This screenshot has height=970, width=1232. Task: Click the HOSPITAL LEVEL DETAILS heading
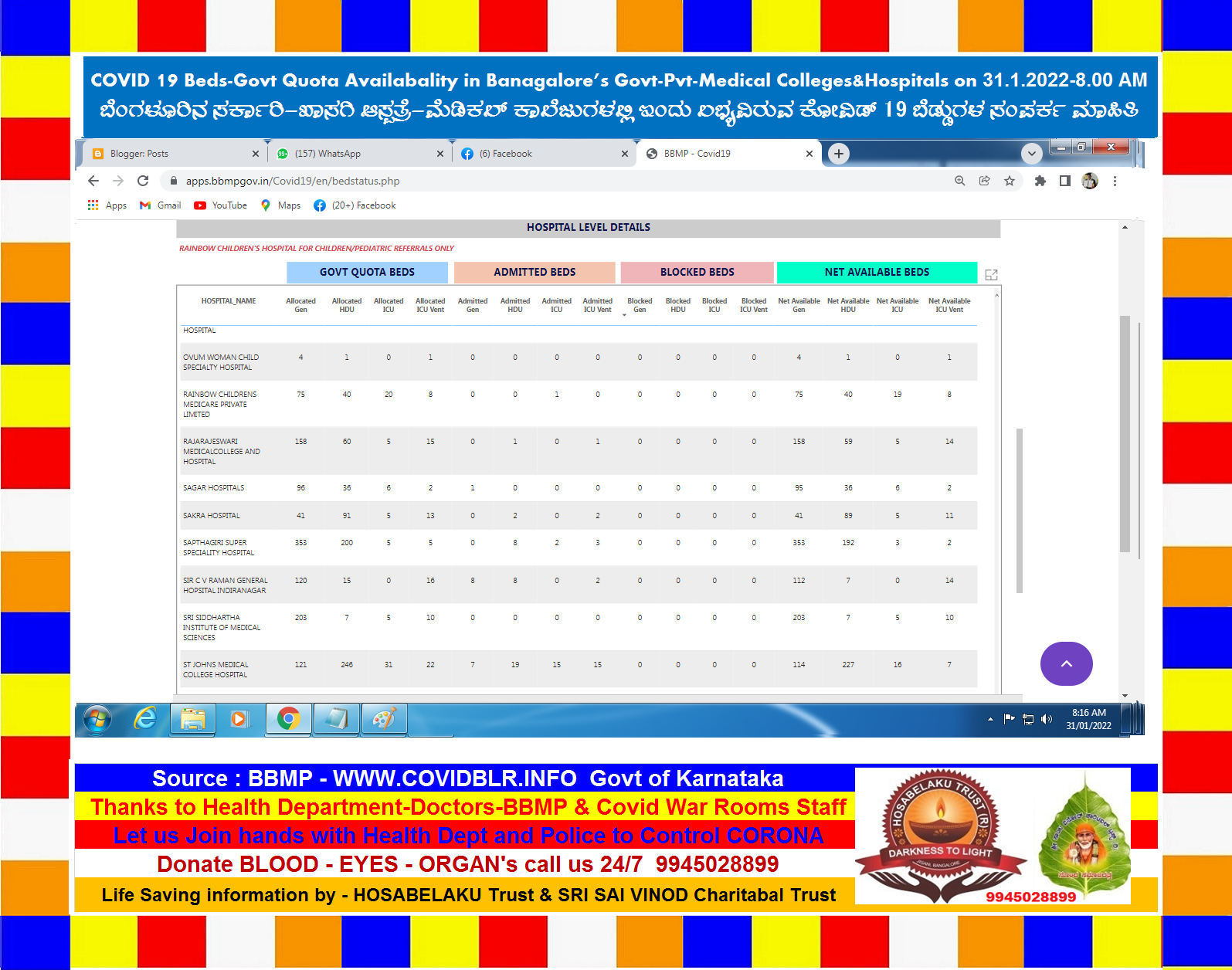point(589,228)
